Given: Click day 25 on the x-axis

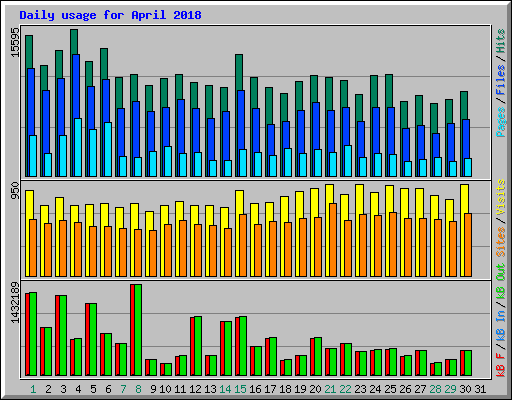Looking at the screenshot, I should pos(390,389).
